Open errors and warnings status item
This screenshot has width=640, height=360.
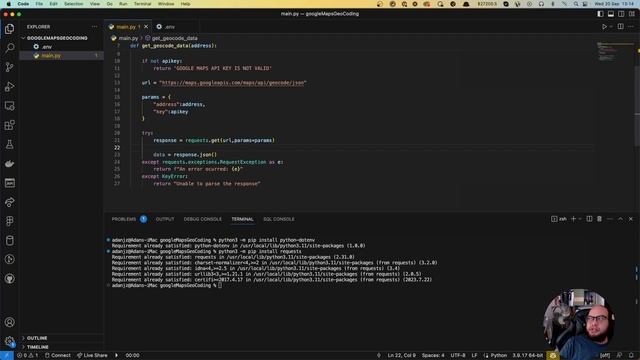click(27, 356)
